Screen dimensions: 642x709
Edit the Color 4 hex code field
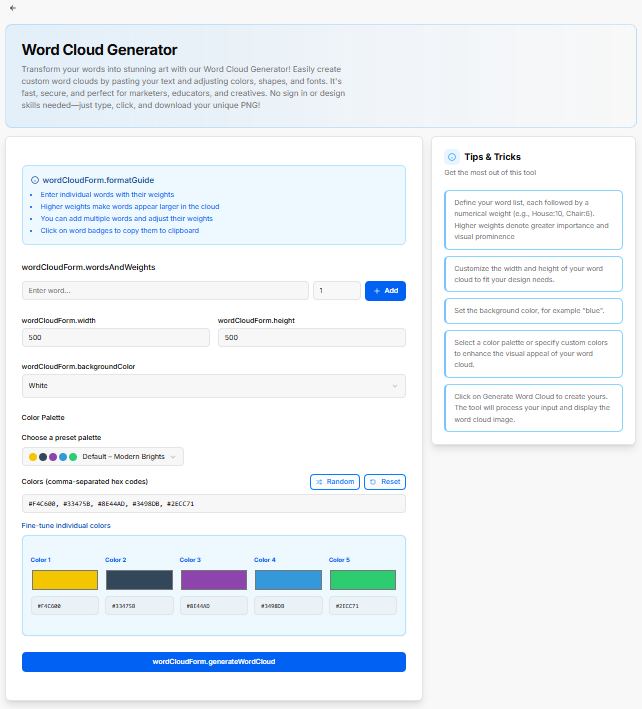(x=288, y=606)
